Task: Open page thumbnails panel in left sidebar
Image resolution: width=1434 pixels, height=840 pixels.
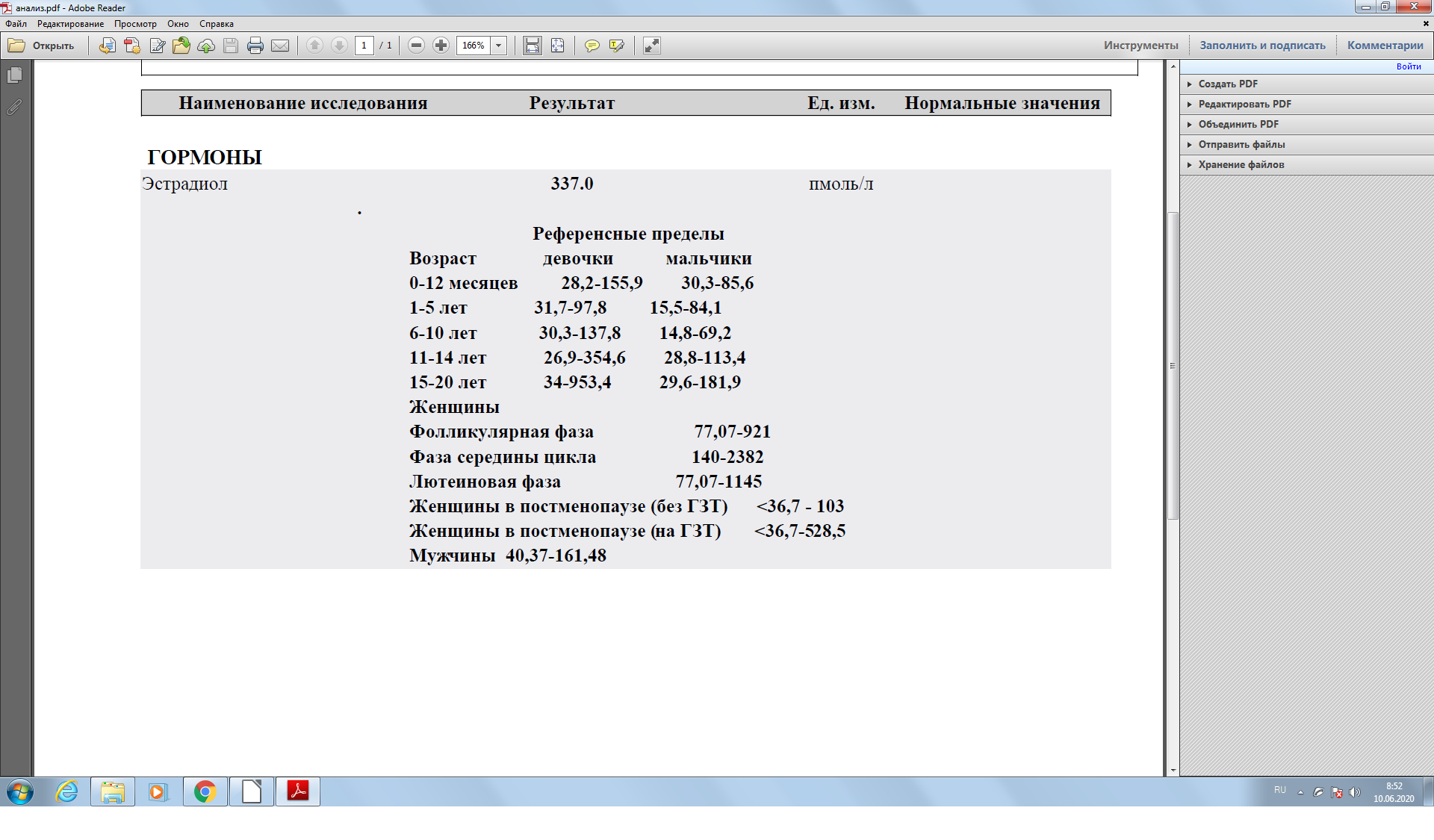Action: click(14, 75)
